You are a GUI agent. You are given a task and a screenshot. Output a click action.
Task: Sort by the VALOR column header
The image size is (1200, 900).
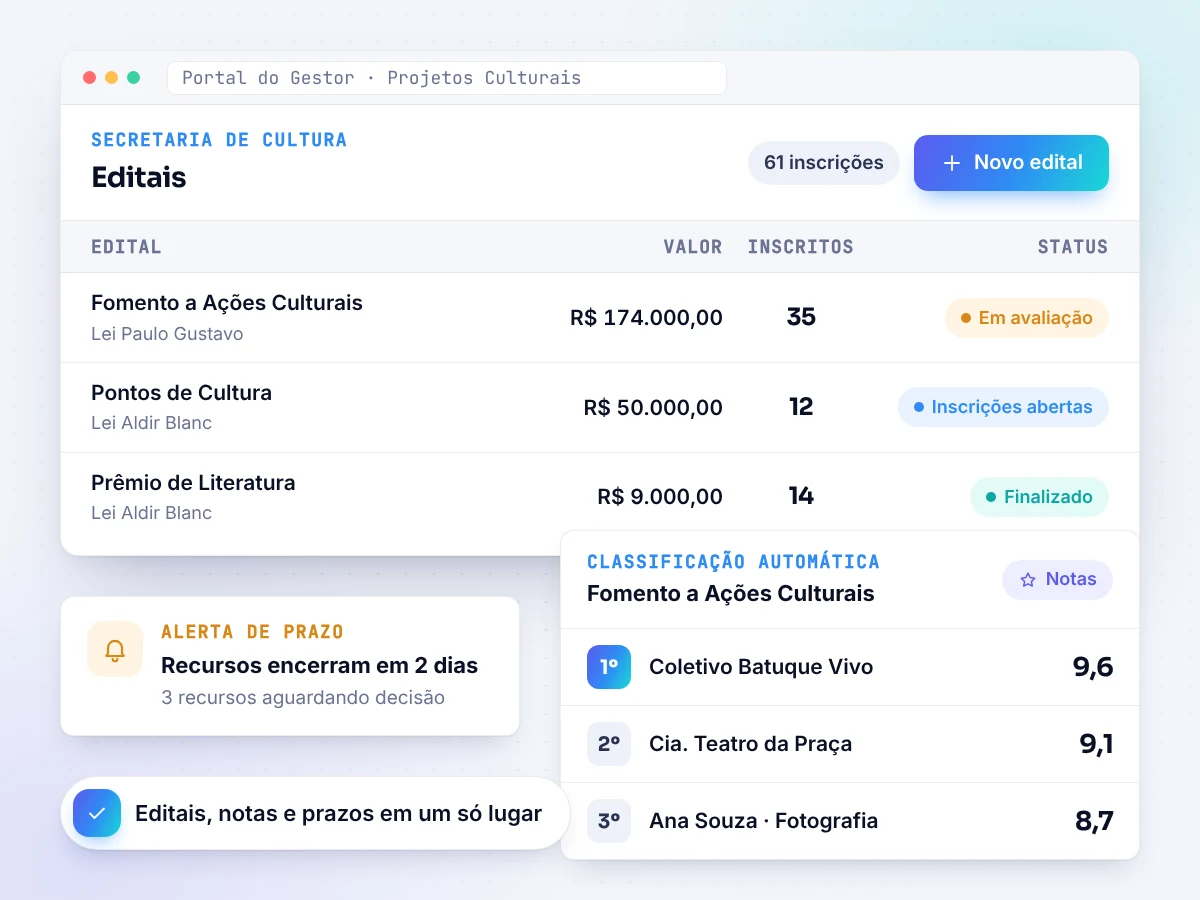tap(693, 247)
